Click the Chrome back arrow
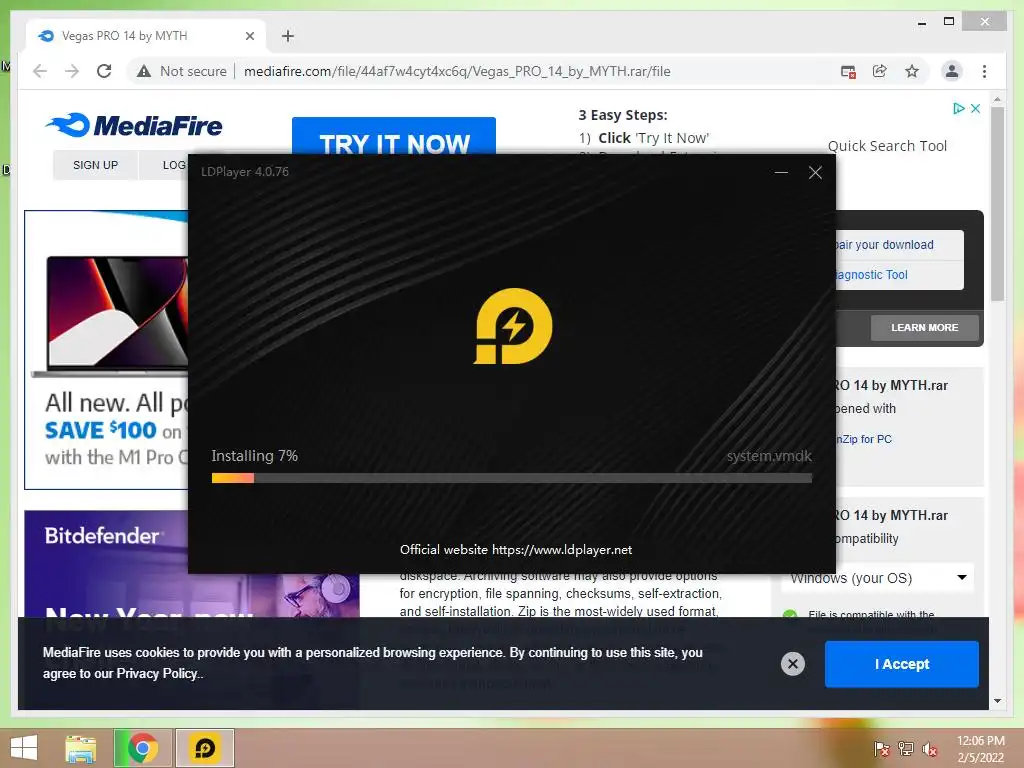Image resolution: width=1024 pixels, height=768 pixels. (x=40, y=71)
